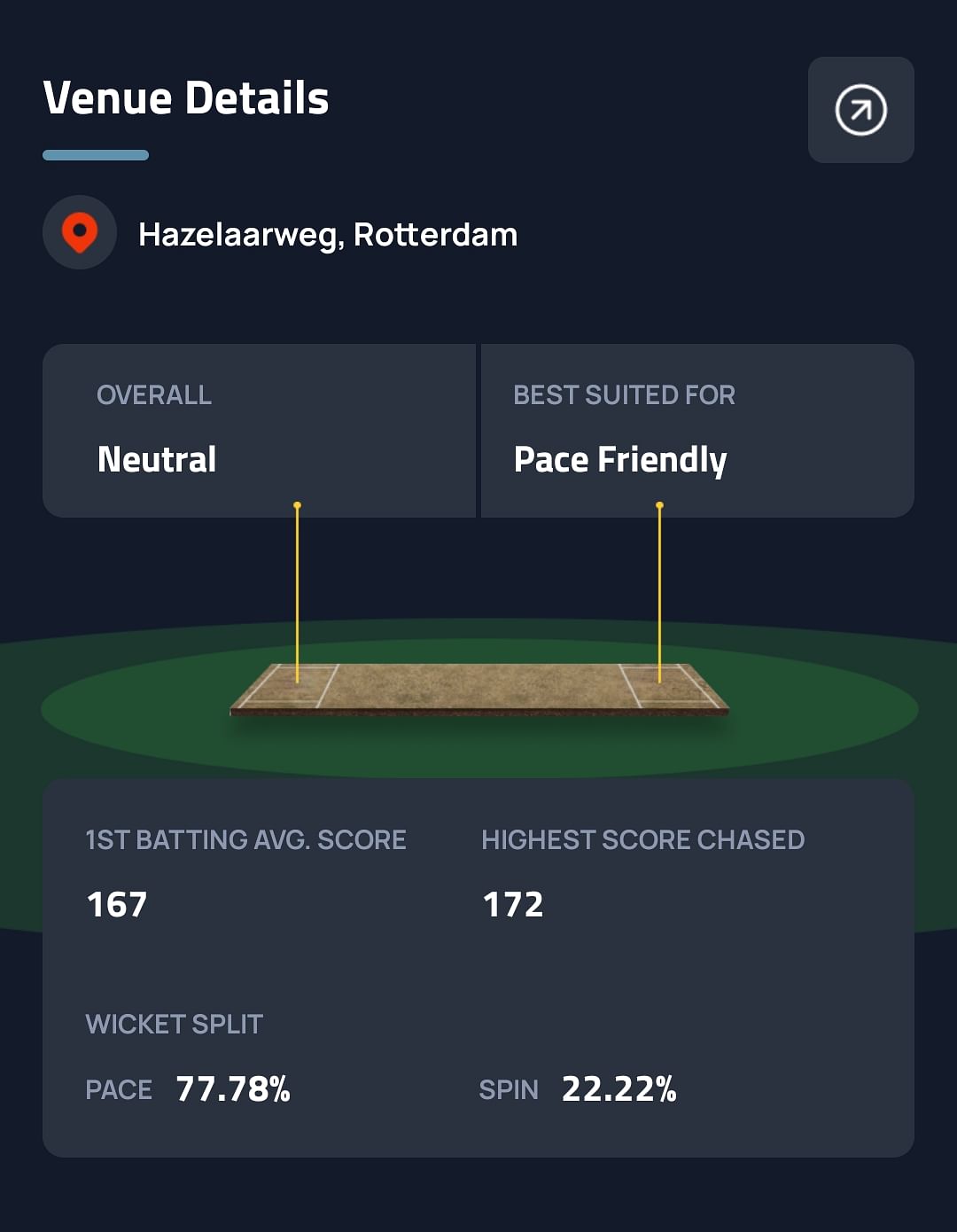
Task: Click the 1ST BATTING AVG. SCORE label
Action: point(245,839)
